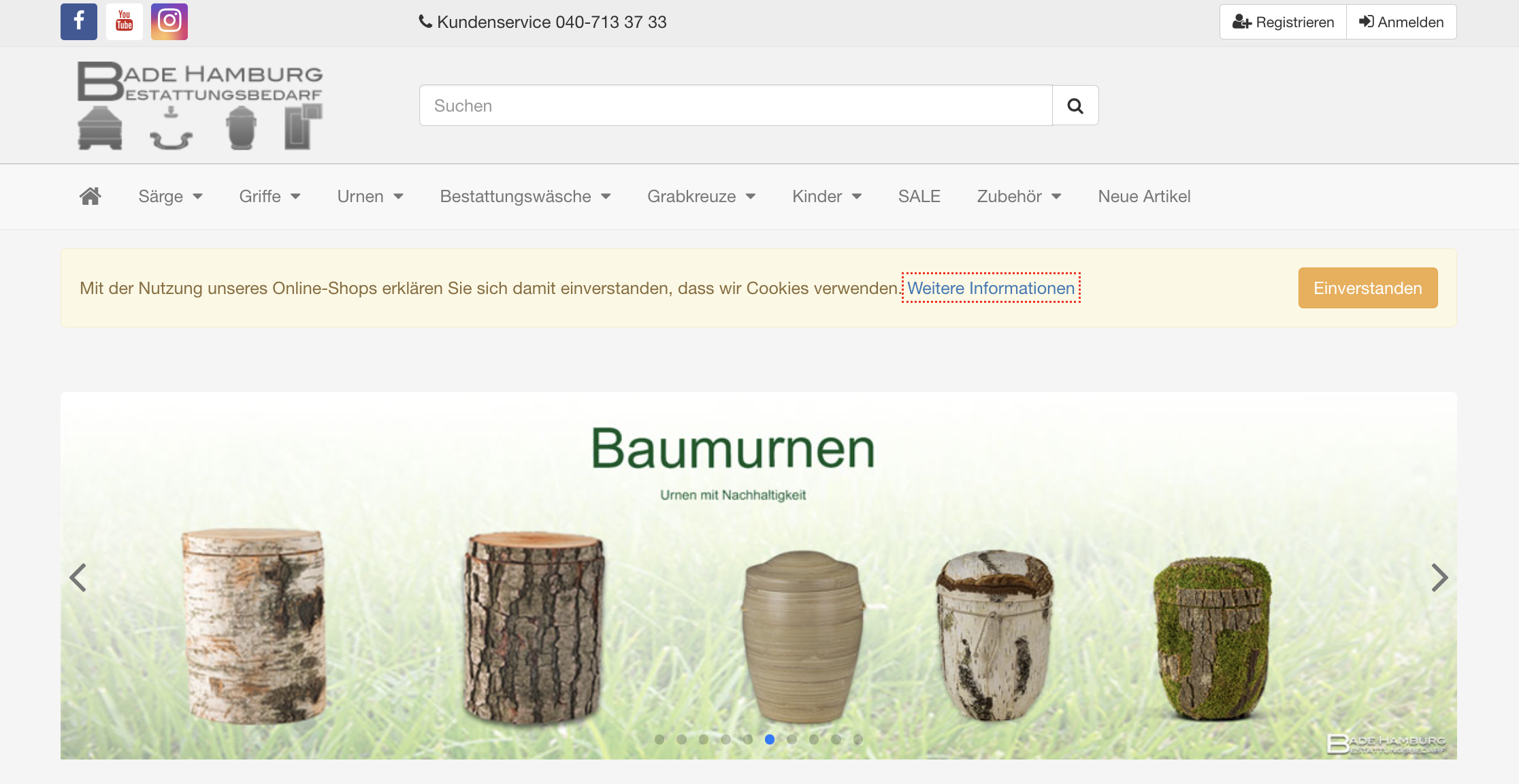Click the Registrieren button

1283,22
